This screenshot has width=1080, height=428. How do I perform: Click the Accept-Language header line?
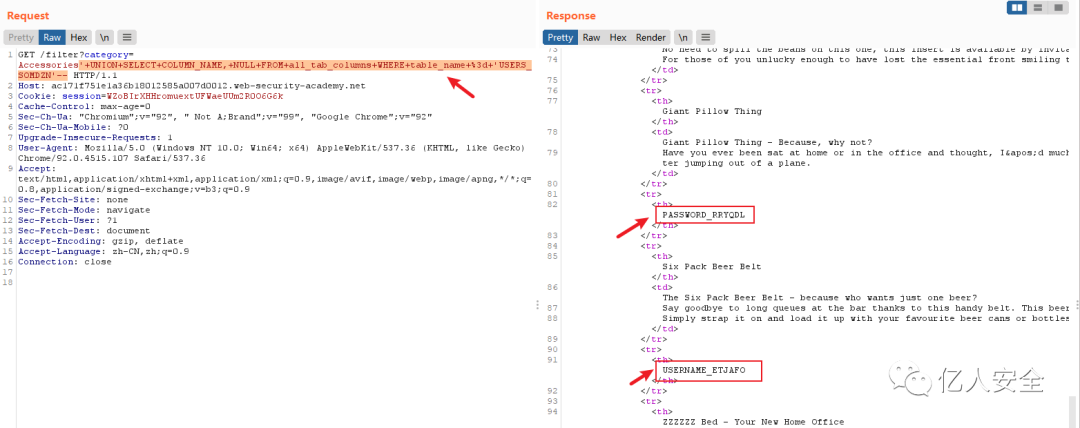103,252
